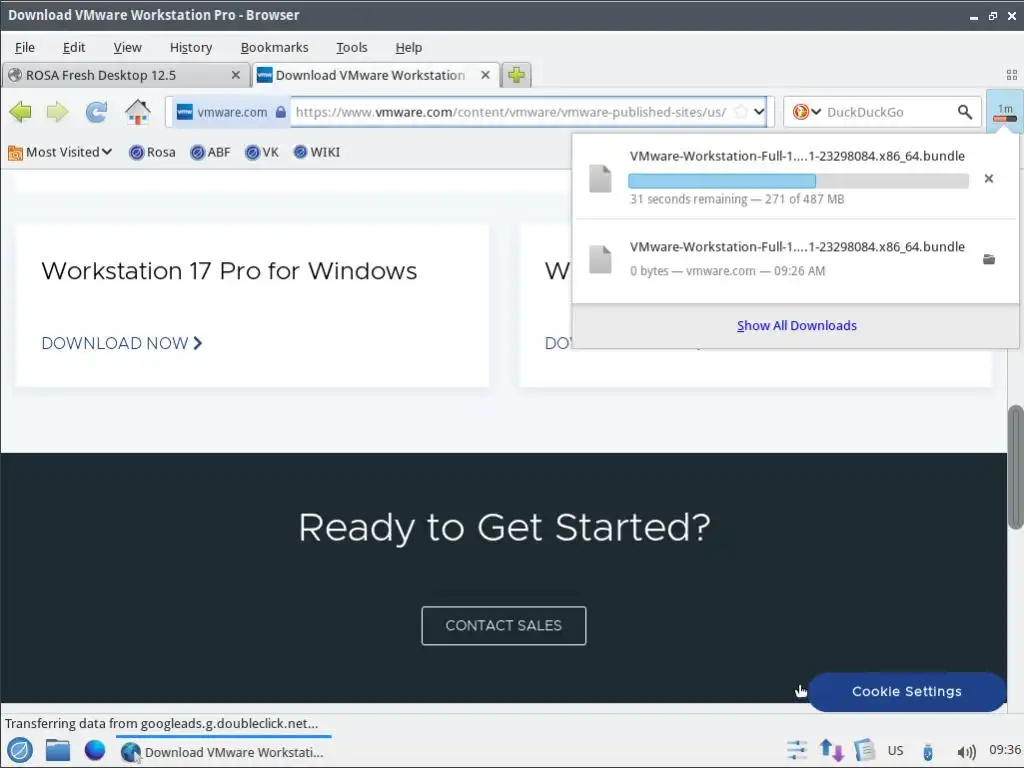Switch to ROSA Fresh Desktop 12.5 tab
Screen dimensions: 1024x768
pyautogui.click(x=125, y=75)
